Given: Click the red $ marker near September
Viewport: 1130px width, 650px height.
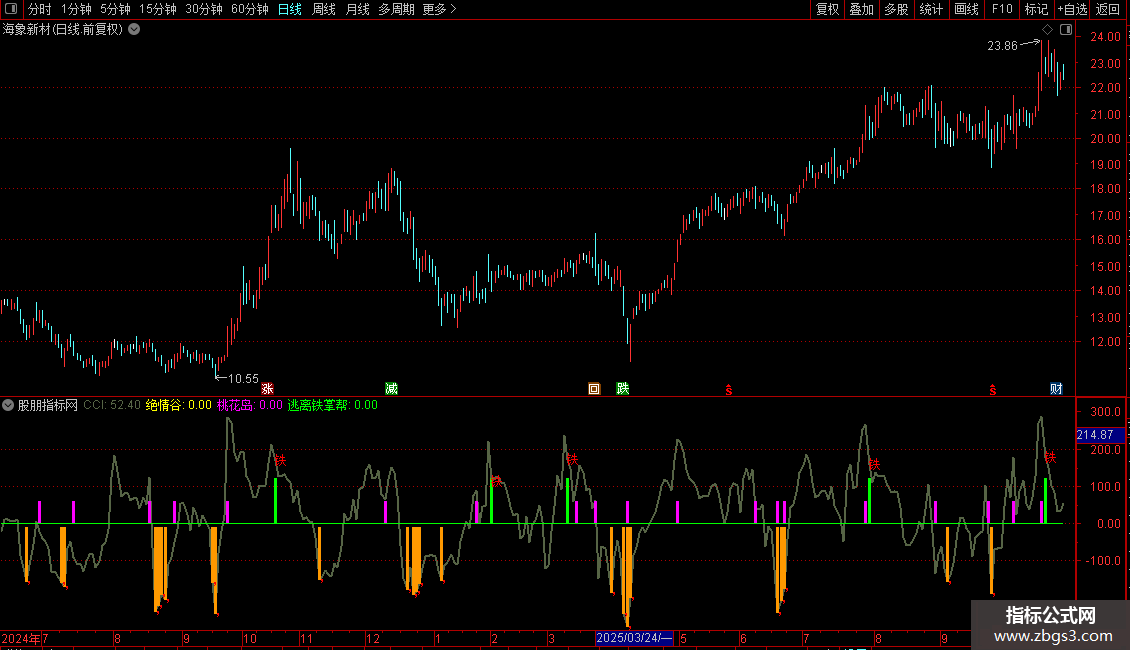Looking at the screenshot, I should tap(992, 390).
